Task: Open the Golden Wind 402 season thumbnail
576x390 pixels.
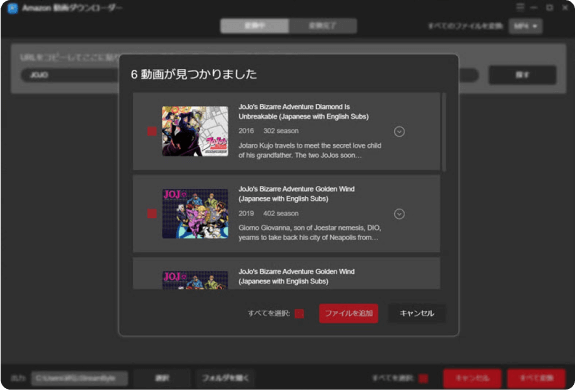Action: 195,214
